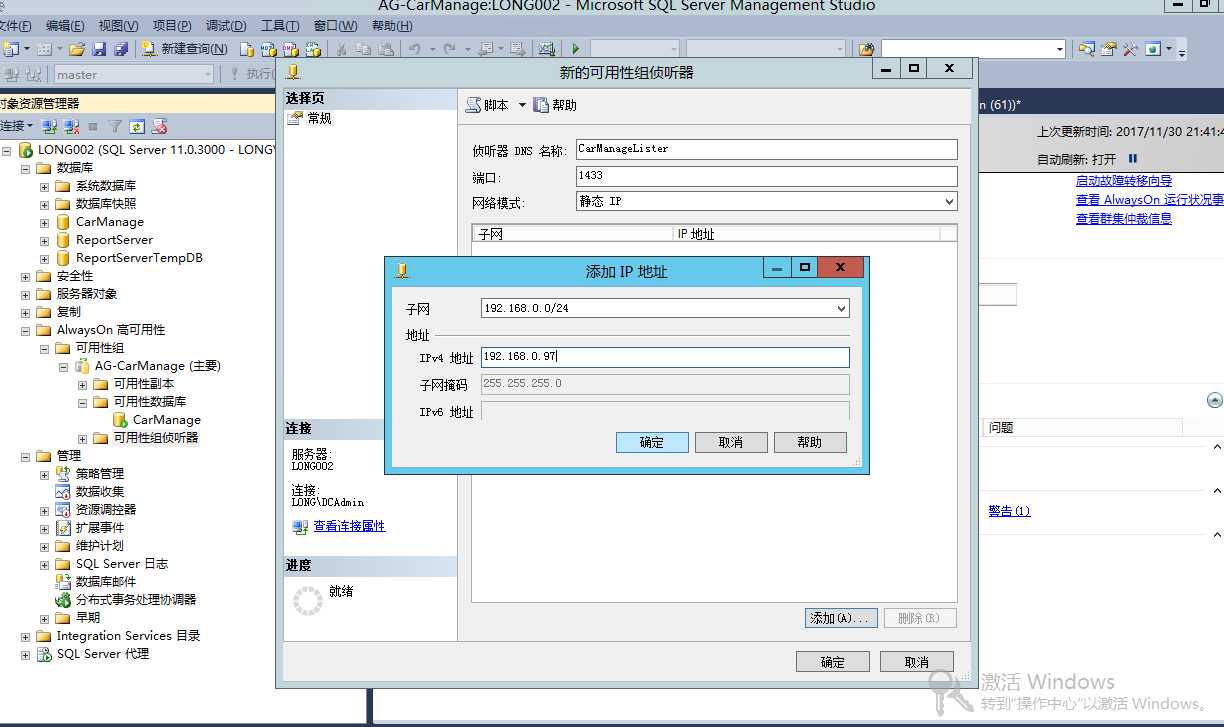Open the 视图(V) menu
Image resolution: width=1224 pixels, height=727 pixels.
119,26
